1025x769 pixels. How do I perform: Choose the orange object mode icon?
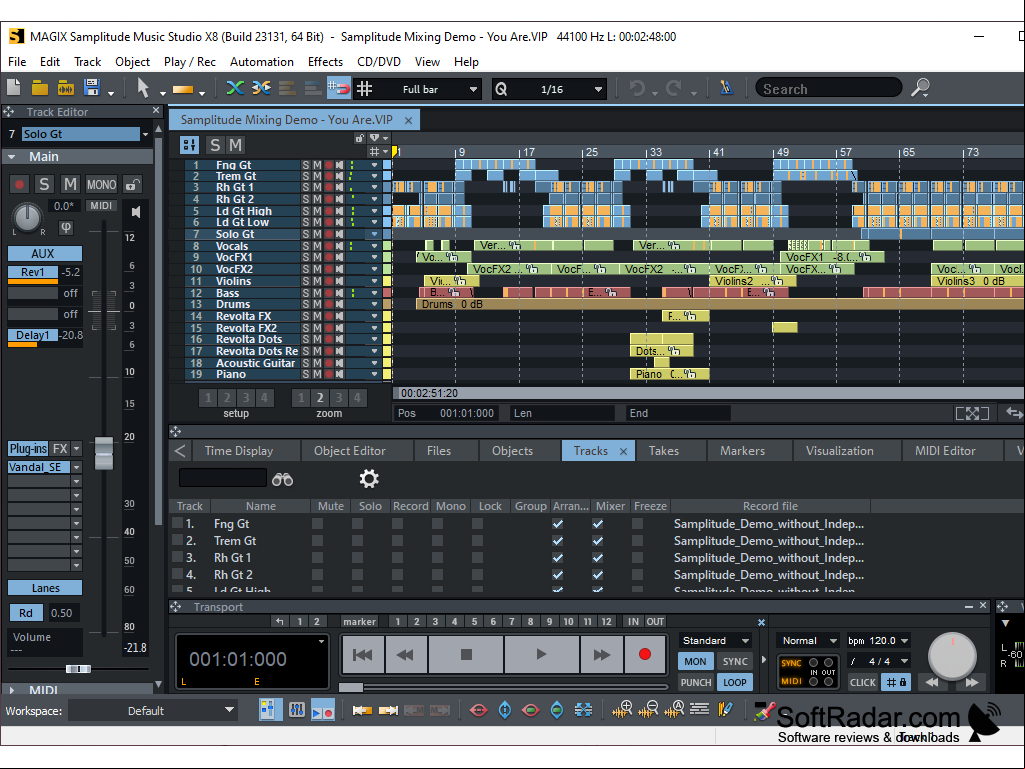point(182,89)
